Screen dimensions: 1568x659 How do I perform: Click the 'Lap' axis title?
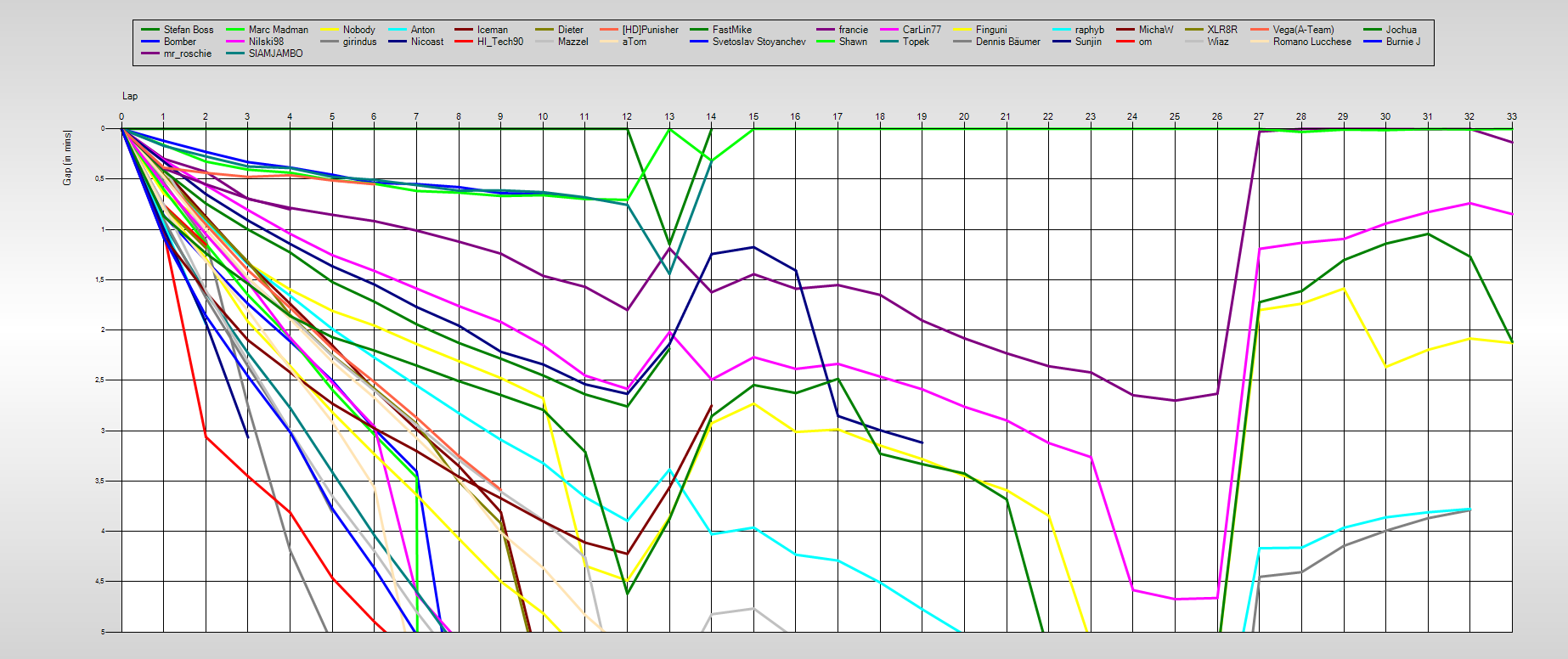point(130,96)
